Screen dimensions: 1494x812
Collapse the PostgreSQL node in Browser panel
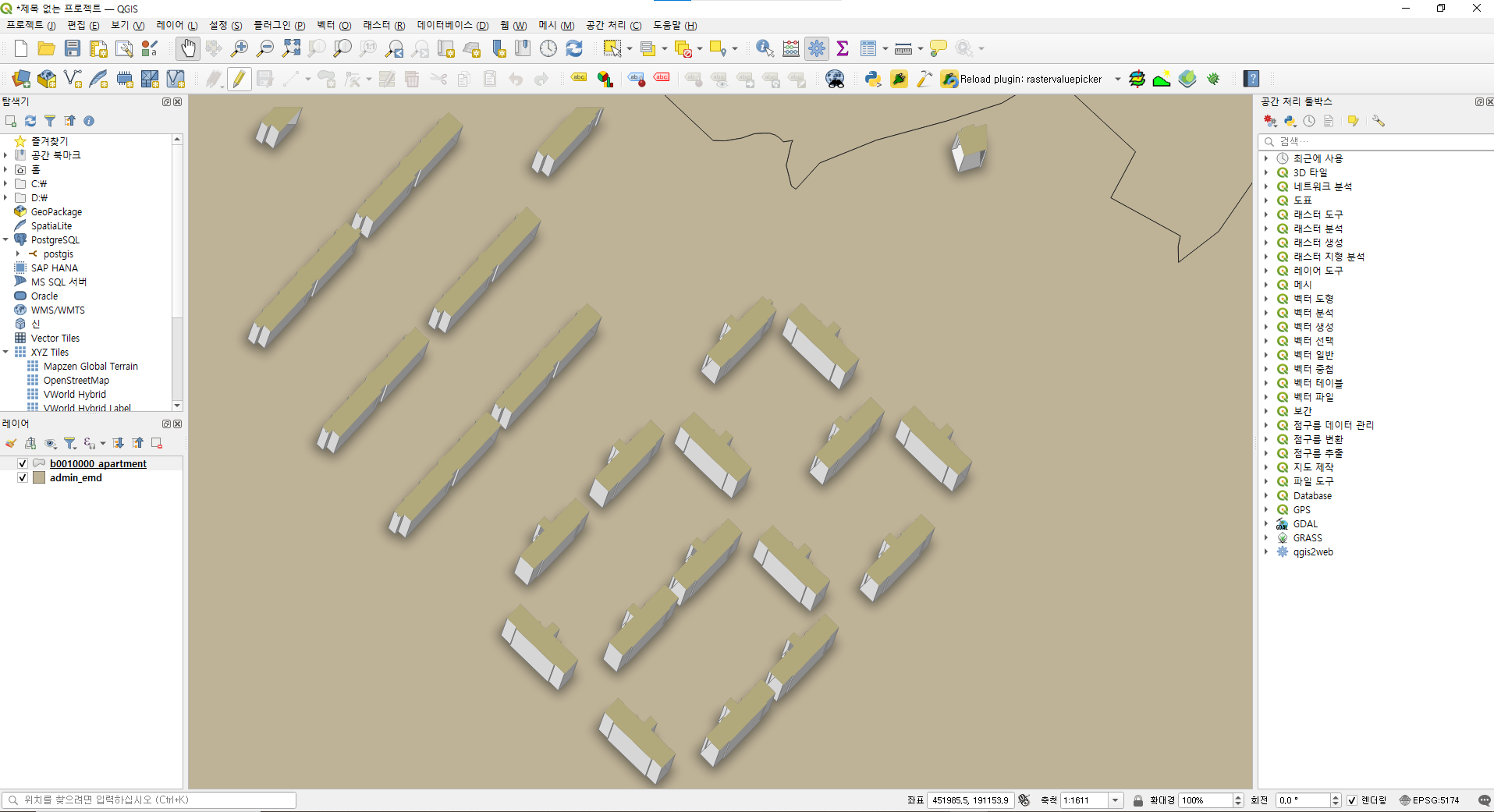point(6,239)
